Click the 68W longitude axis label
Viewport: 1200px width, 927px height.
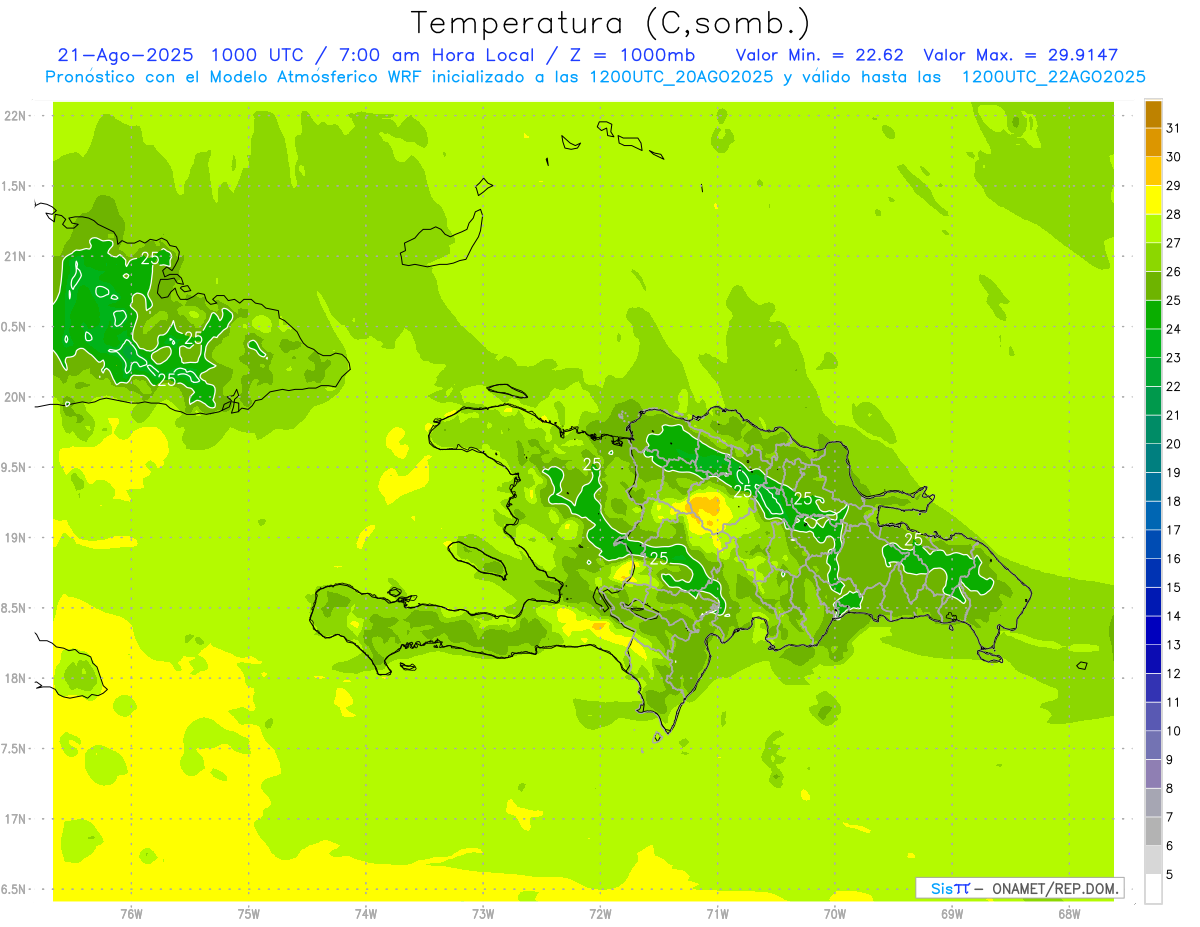point(1069,913)
